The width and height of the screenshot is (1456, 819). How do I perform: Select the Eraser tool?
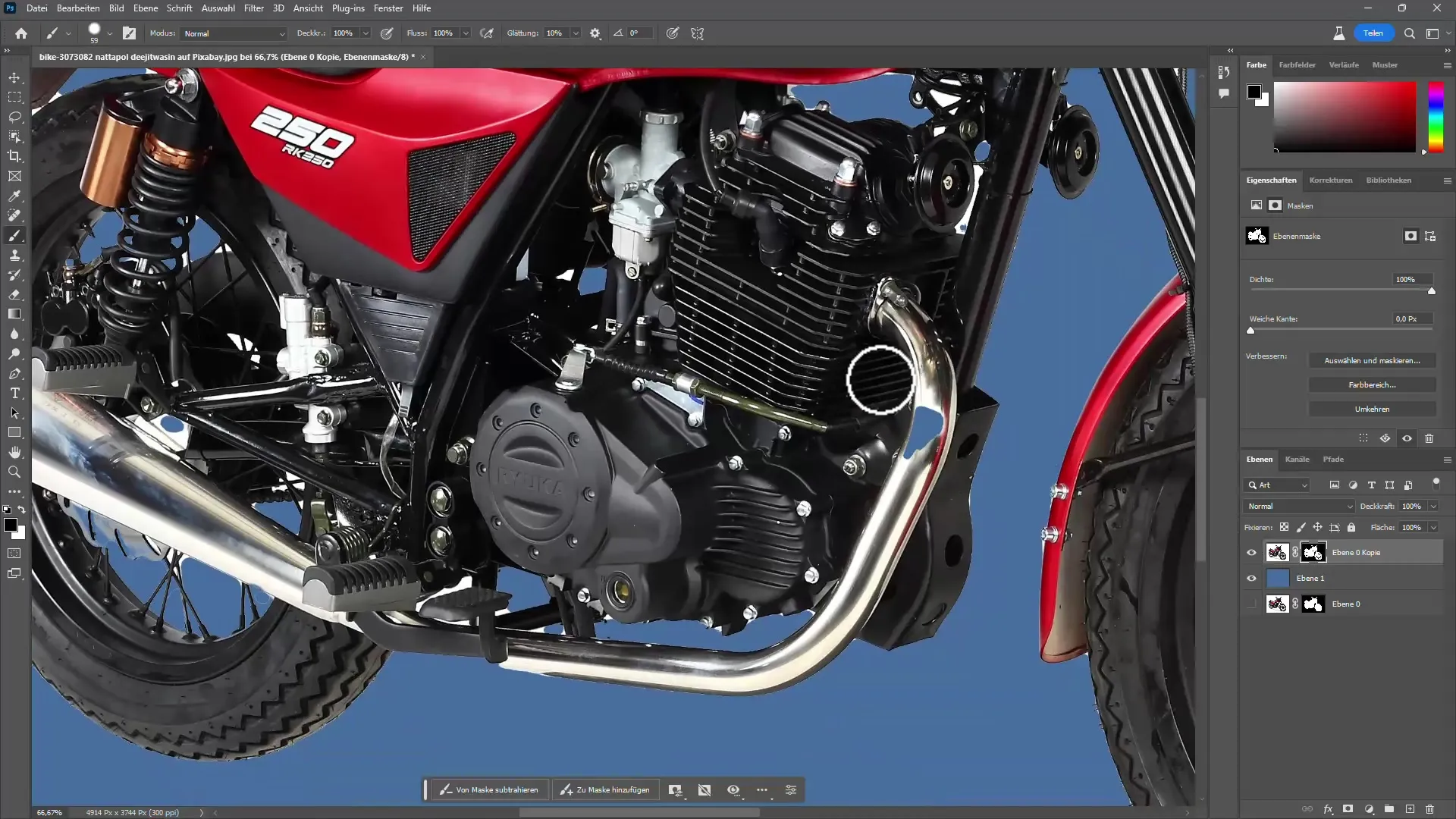(x=14, y=294)
